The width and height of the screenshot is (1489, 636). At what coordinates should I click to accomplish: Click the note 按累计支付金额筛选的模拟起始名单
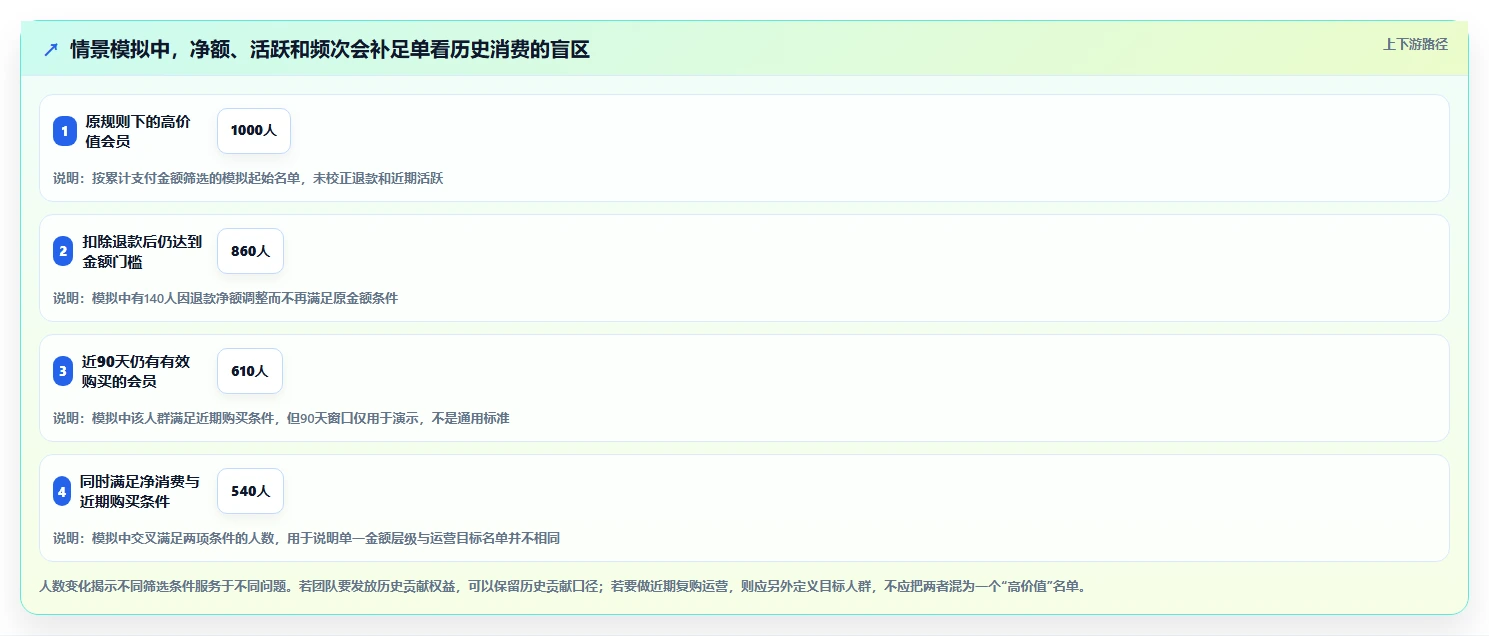pos(248,178)
